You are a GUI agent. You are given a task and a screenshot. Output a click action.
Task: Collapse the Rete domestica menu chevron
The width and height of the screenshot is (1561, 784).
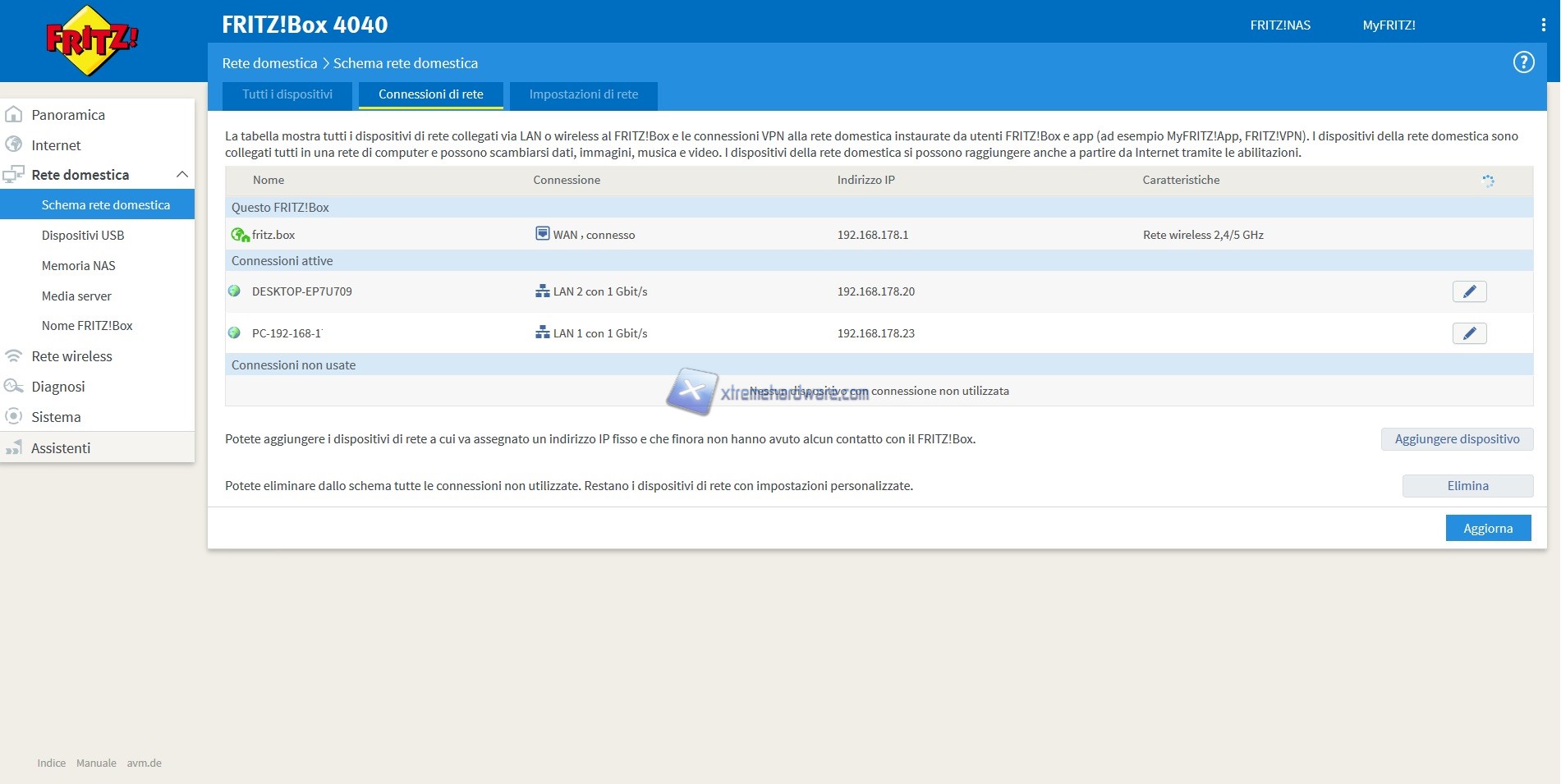pos(182,175)
